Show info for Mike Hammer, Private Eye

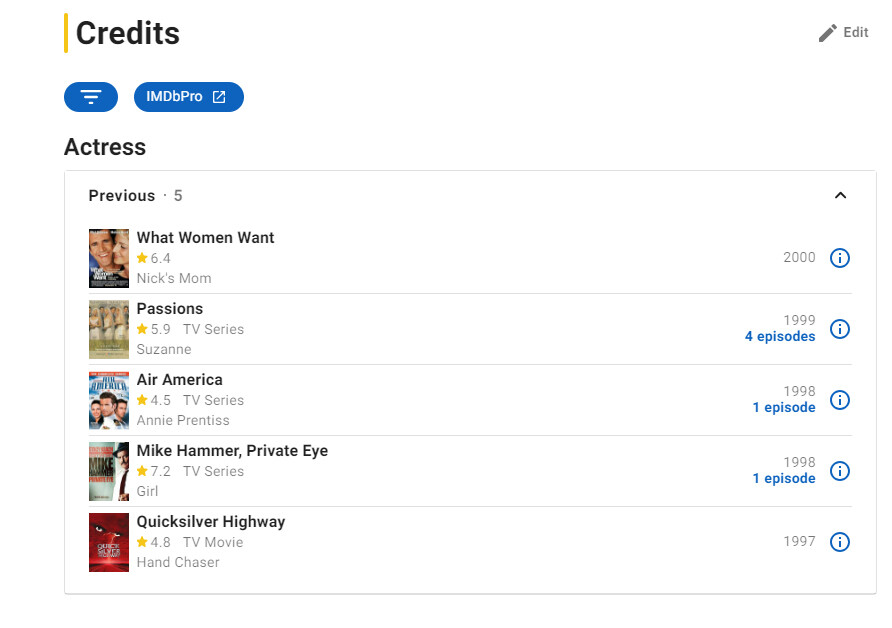tap(840, 471)
